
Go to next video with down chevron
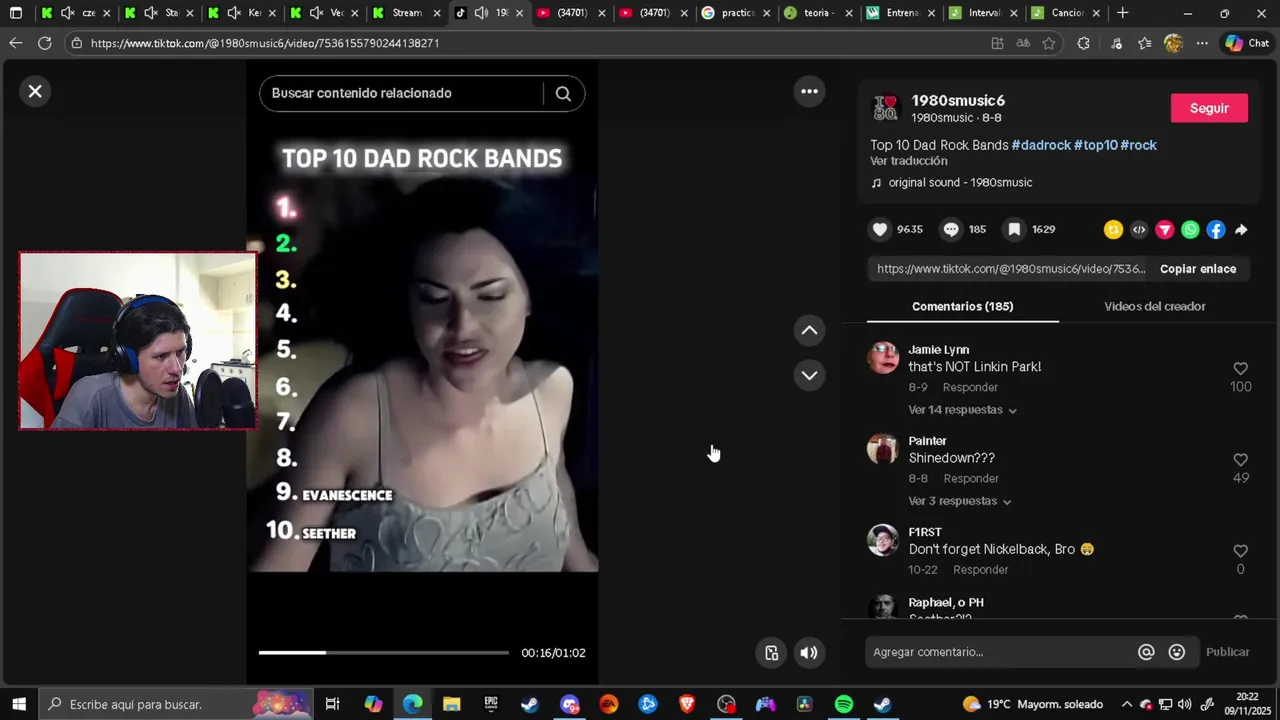pos(809,375)
